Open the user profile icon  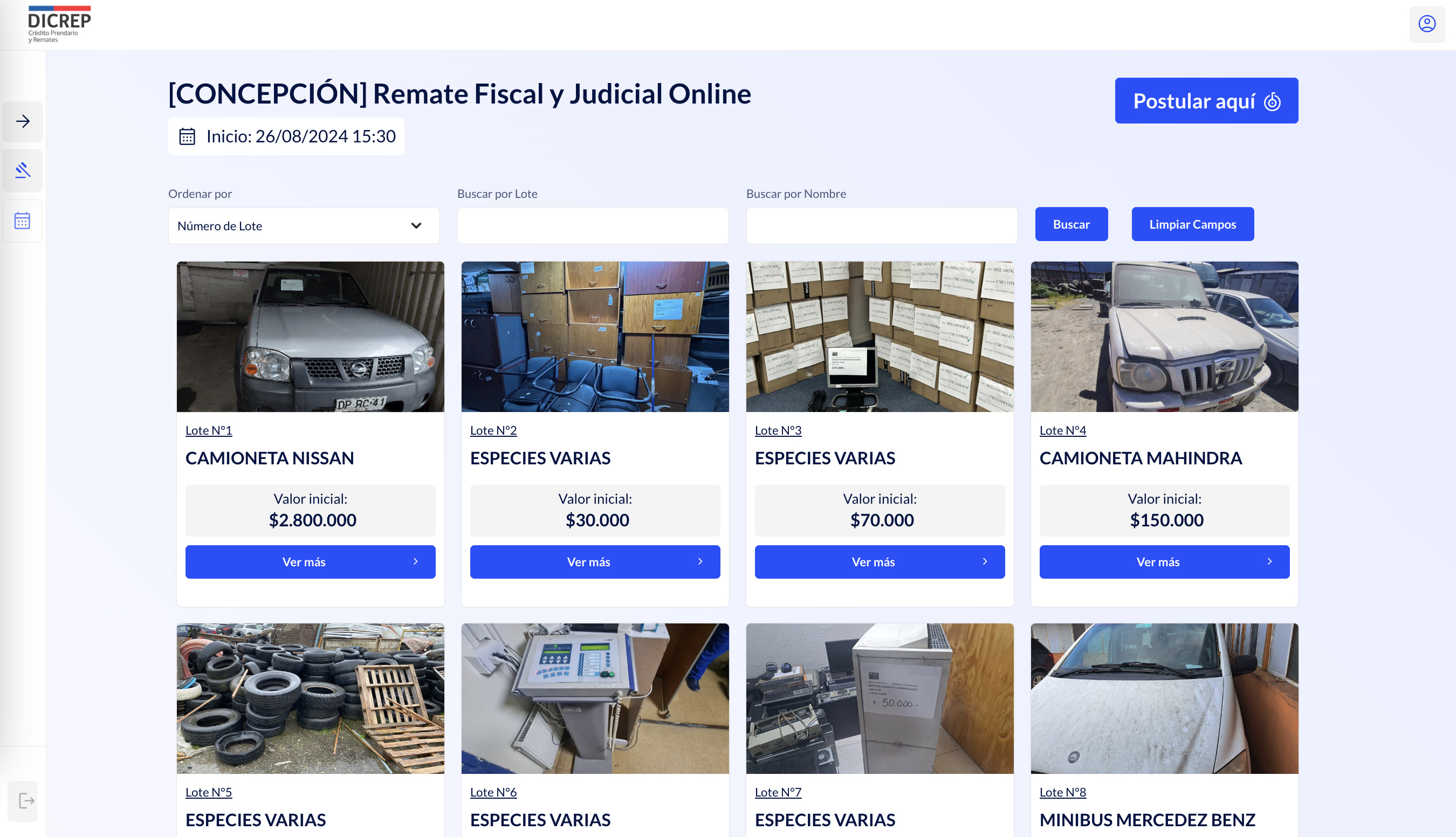click(1427, 24)
